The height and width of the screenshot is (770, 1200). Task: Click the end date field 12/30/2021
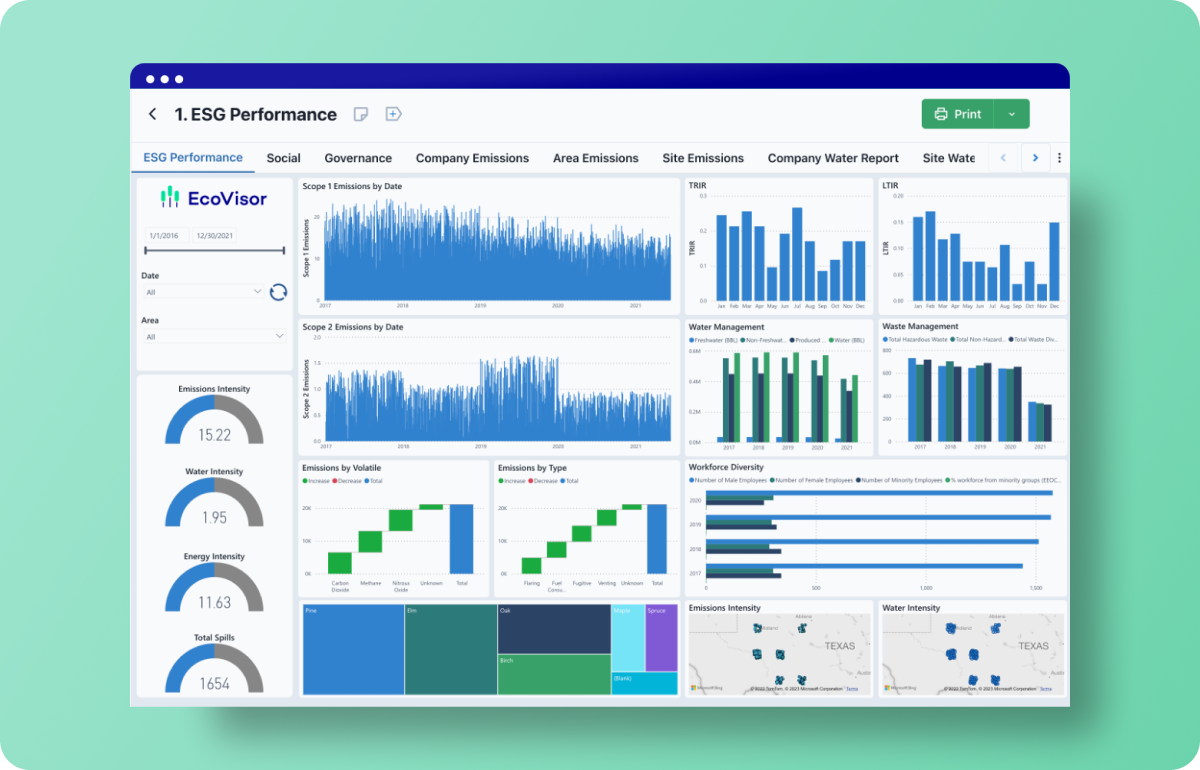click(x=214, y=235)
